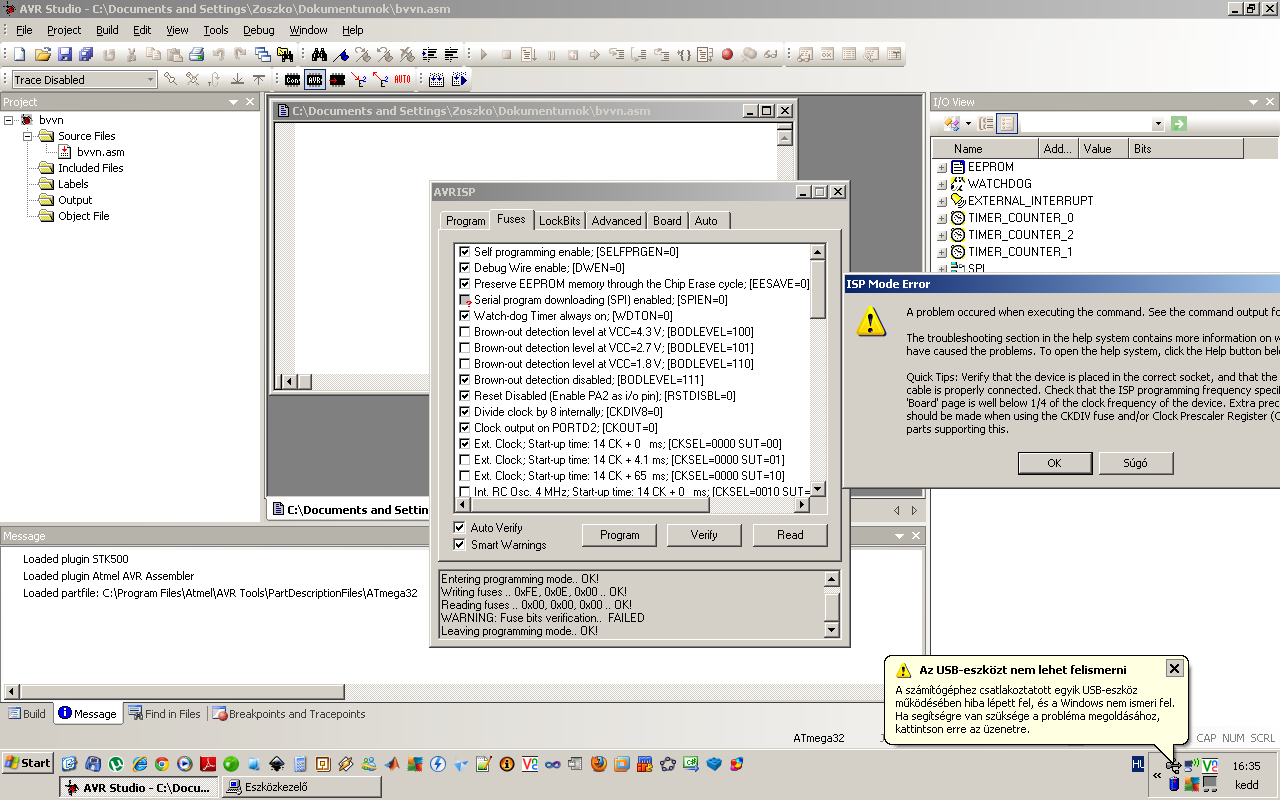
Task: Click the Program button in Fuses tab
Action: point(620,535)
